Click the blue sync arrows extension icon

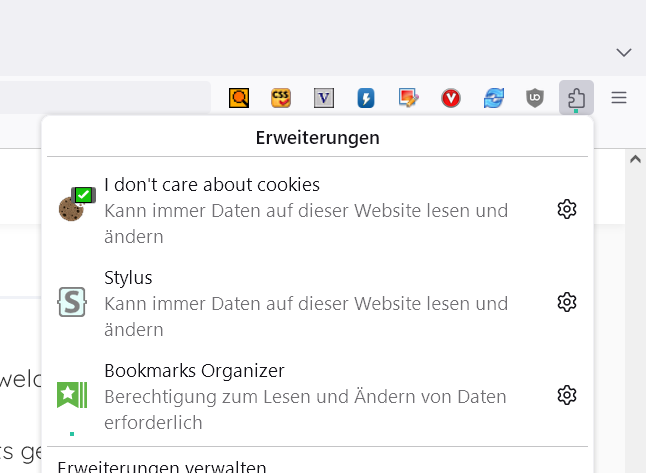(493, 98)
